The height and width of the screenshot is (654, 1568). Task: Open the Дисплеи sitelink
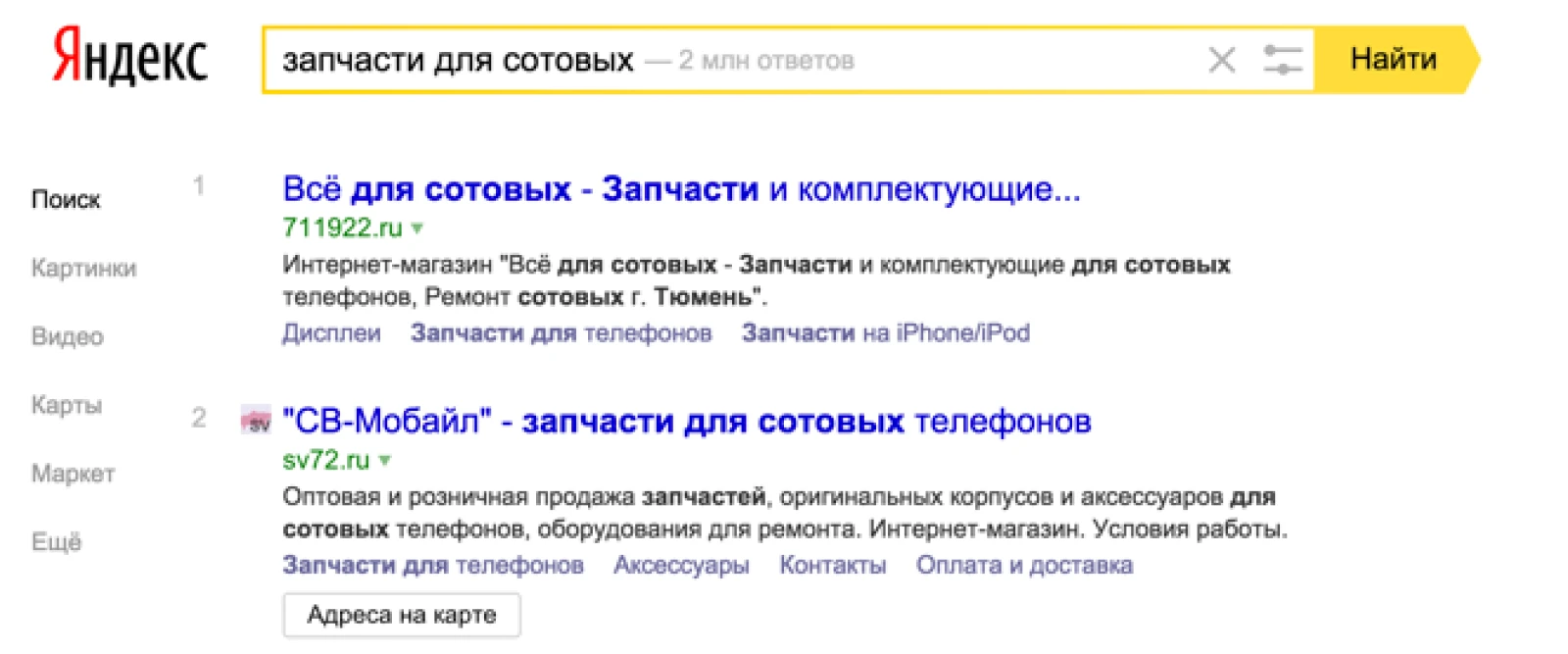click(x=331, y=333)
